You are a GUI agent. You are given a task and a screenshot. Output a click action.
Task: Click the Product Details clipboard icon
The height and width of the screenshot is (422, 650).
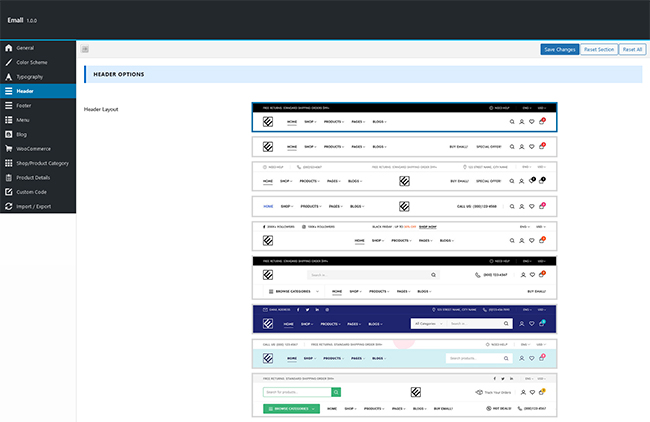click(9, 178)
